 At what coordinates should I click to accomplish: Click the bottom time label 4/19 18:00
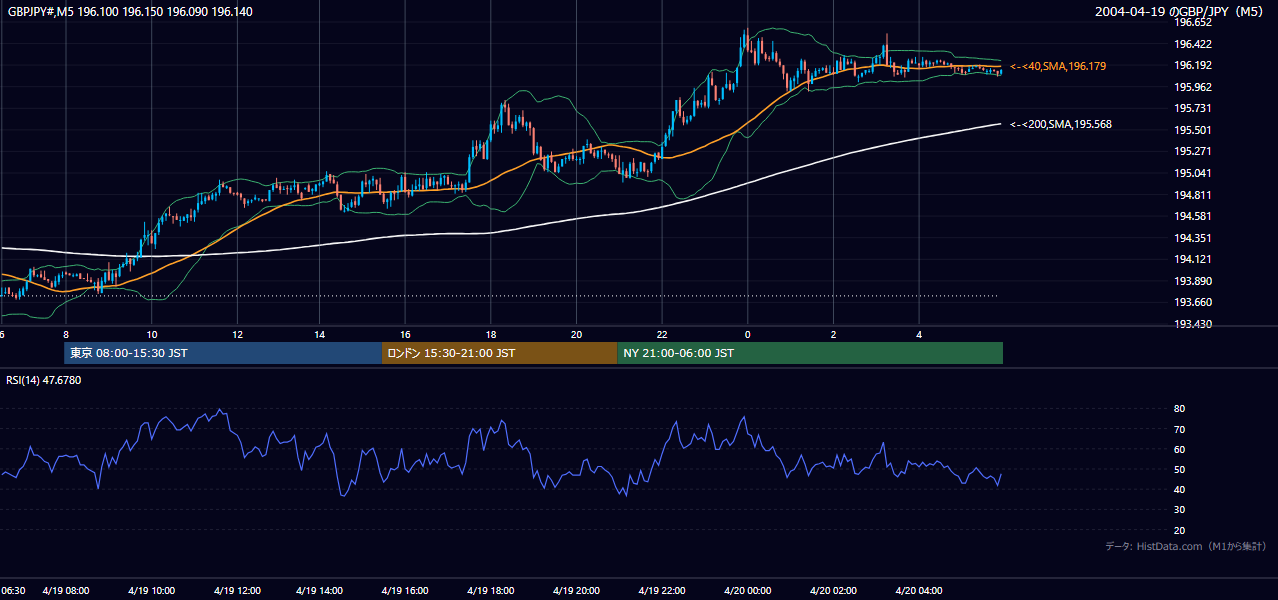coord(492,590)
